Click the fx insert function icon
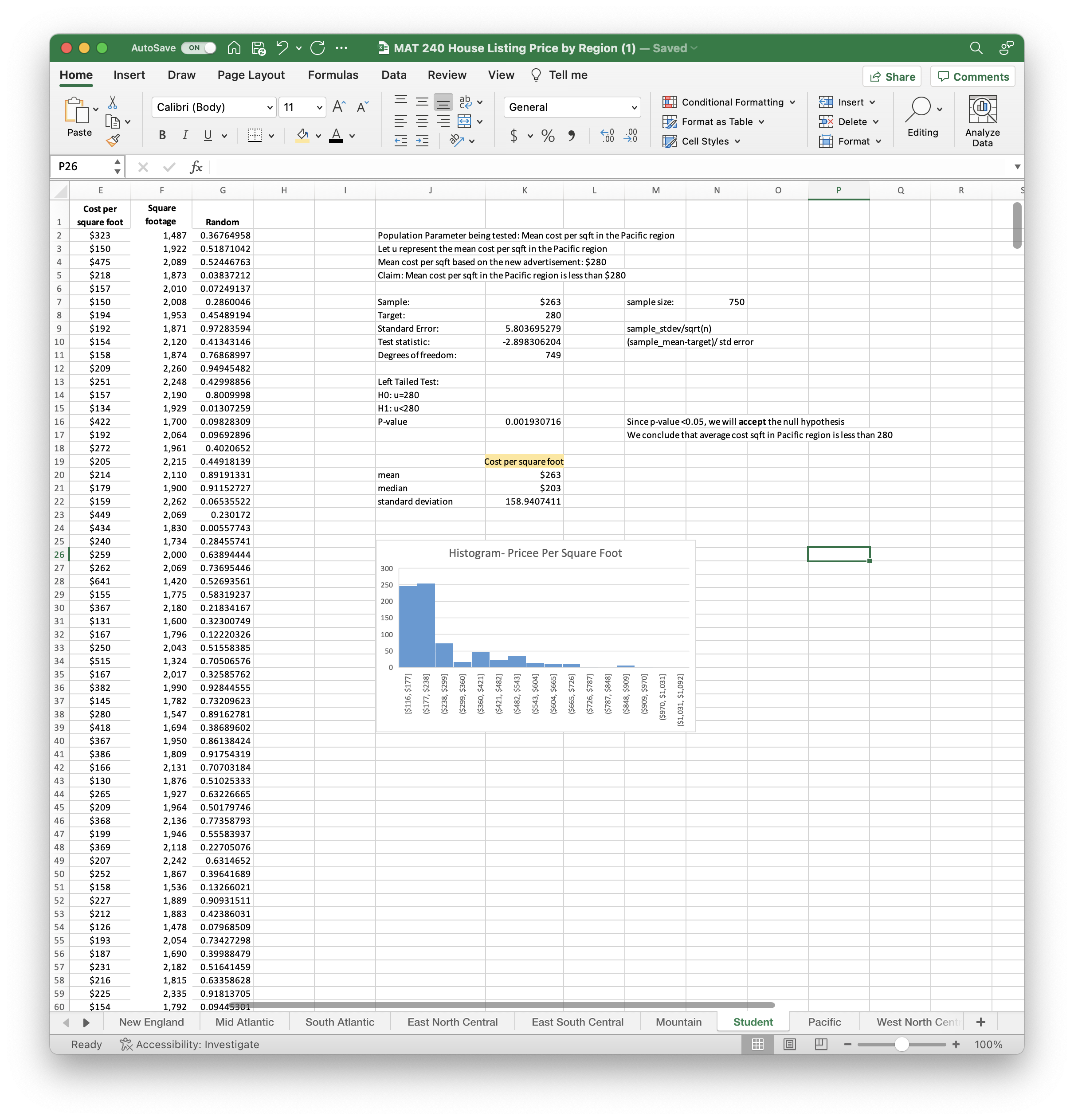1074x1120 pixels. [196, 167]
